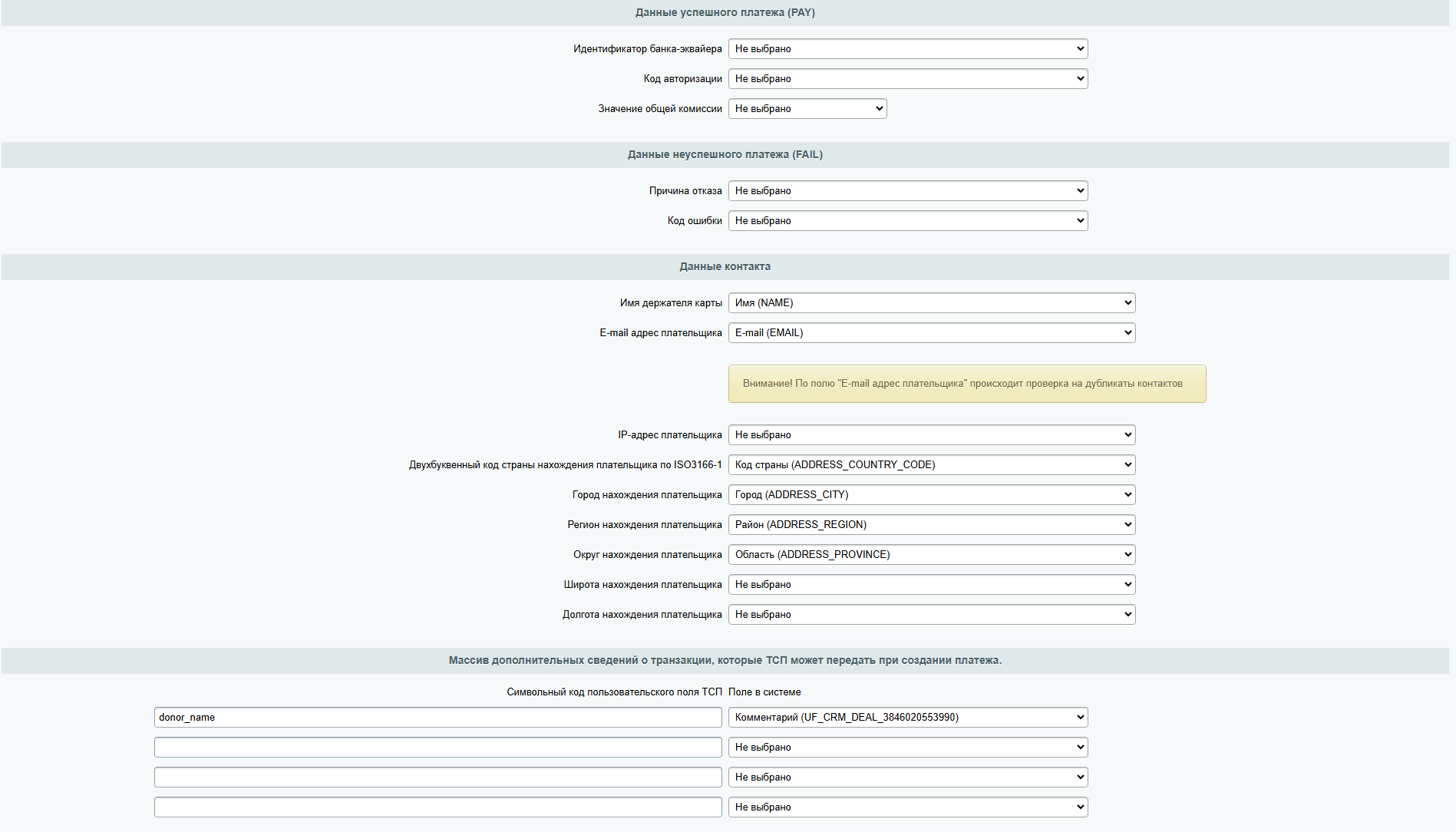The width and height of the screenshot is (1456, 832).
Task: Open the «Код ошибки» dropdown
Action: [x=908, y=220]
